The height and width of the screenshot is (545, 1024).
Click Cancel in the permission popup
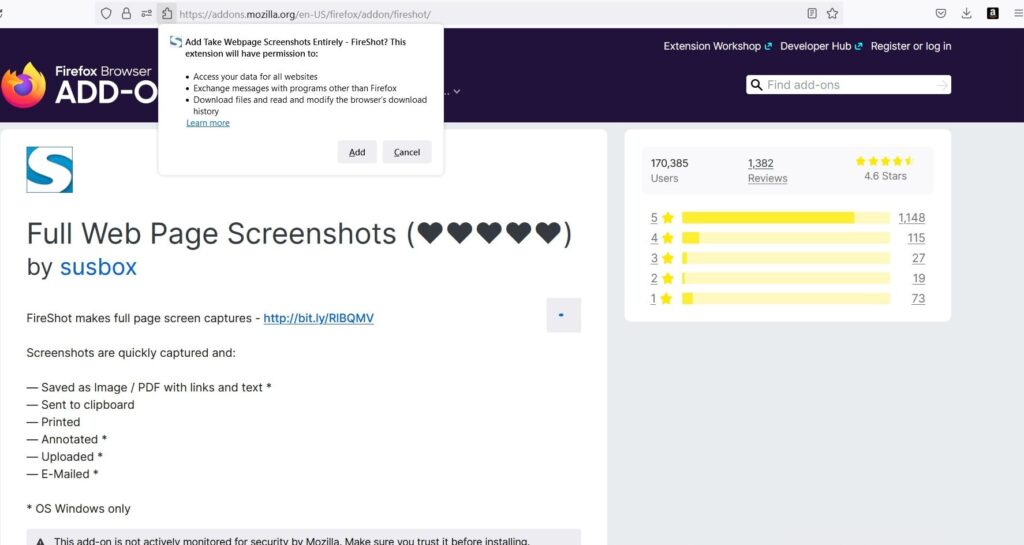407,152
